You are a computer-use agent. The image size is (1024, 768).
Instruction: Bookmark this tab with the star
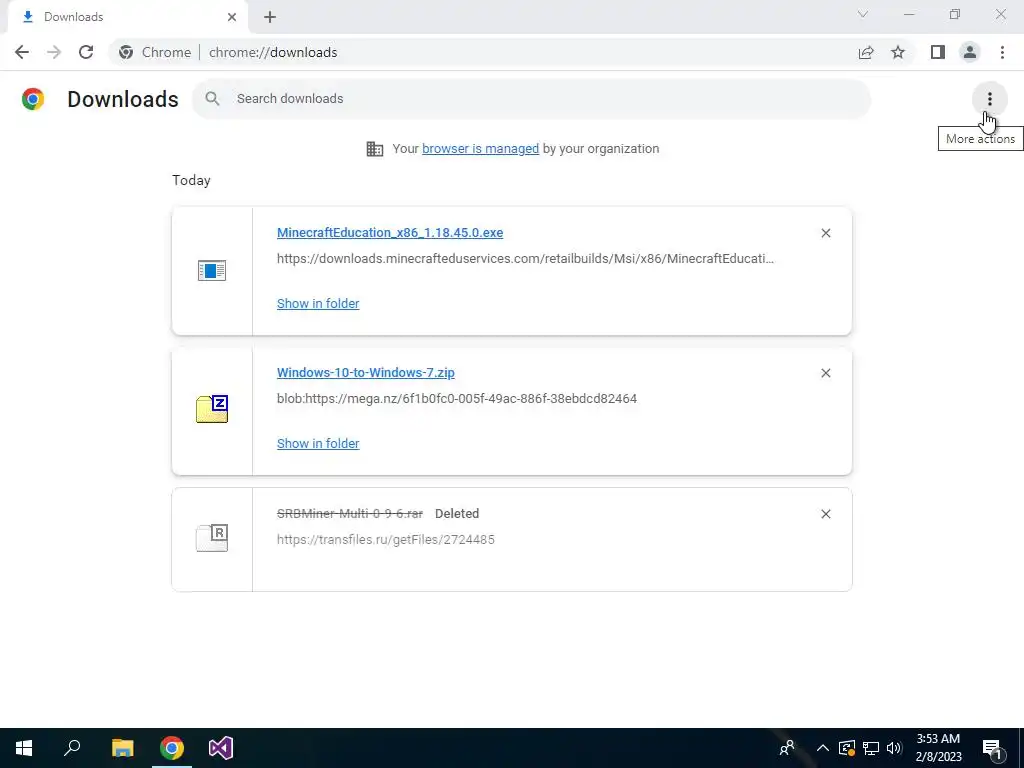point(898,52)
